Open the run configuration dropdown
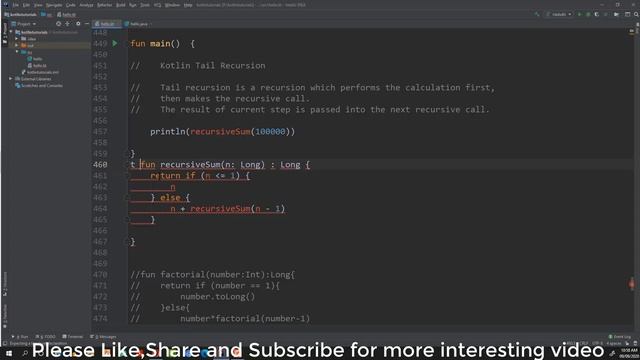This screenshot has width=640, height=360. point(559,14)
